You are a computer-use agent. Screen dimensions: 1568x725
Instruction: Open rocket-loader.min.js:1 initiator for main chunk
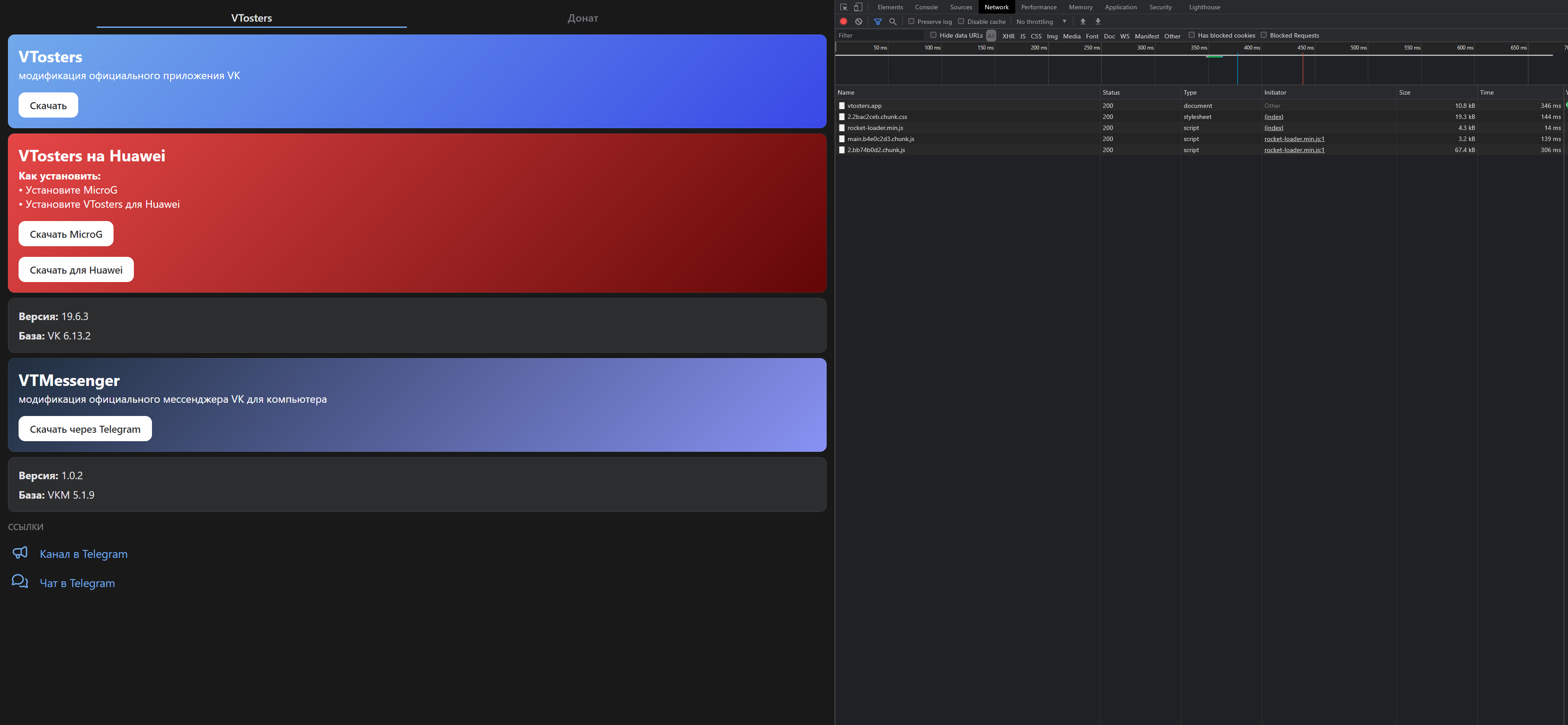(1294, 139)
